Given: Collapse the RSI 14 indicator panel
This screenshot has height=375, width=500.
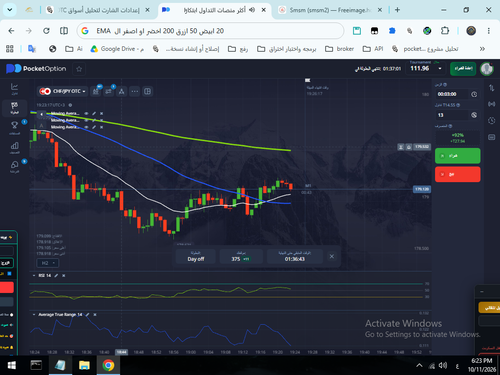Looking at the screenshot, I should click(34, 276).
